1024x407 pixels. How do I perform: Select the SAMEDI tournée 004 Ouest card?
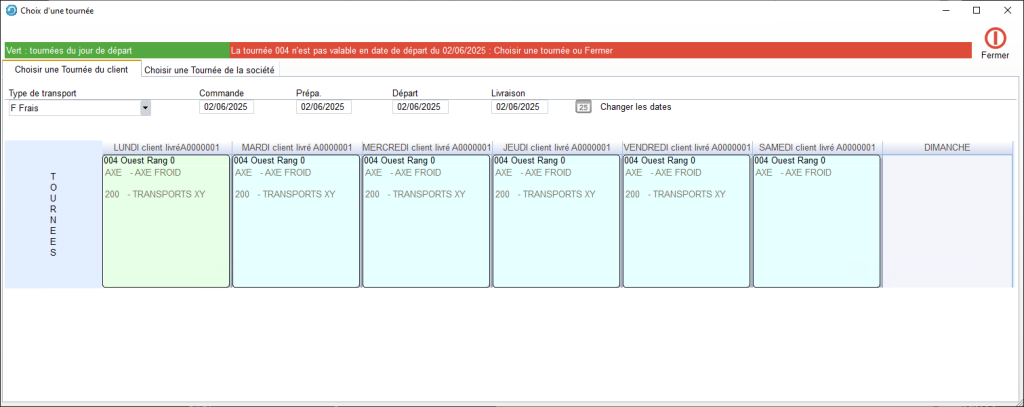(x=816, y=220)
